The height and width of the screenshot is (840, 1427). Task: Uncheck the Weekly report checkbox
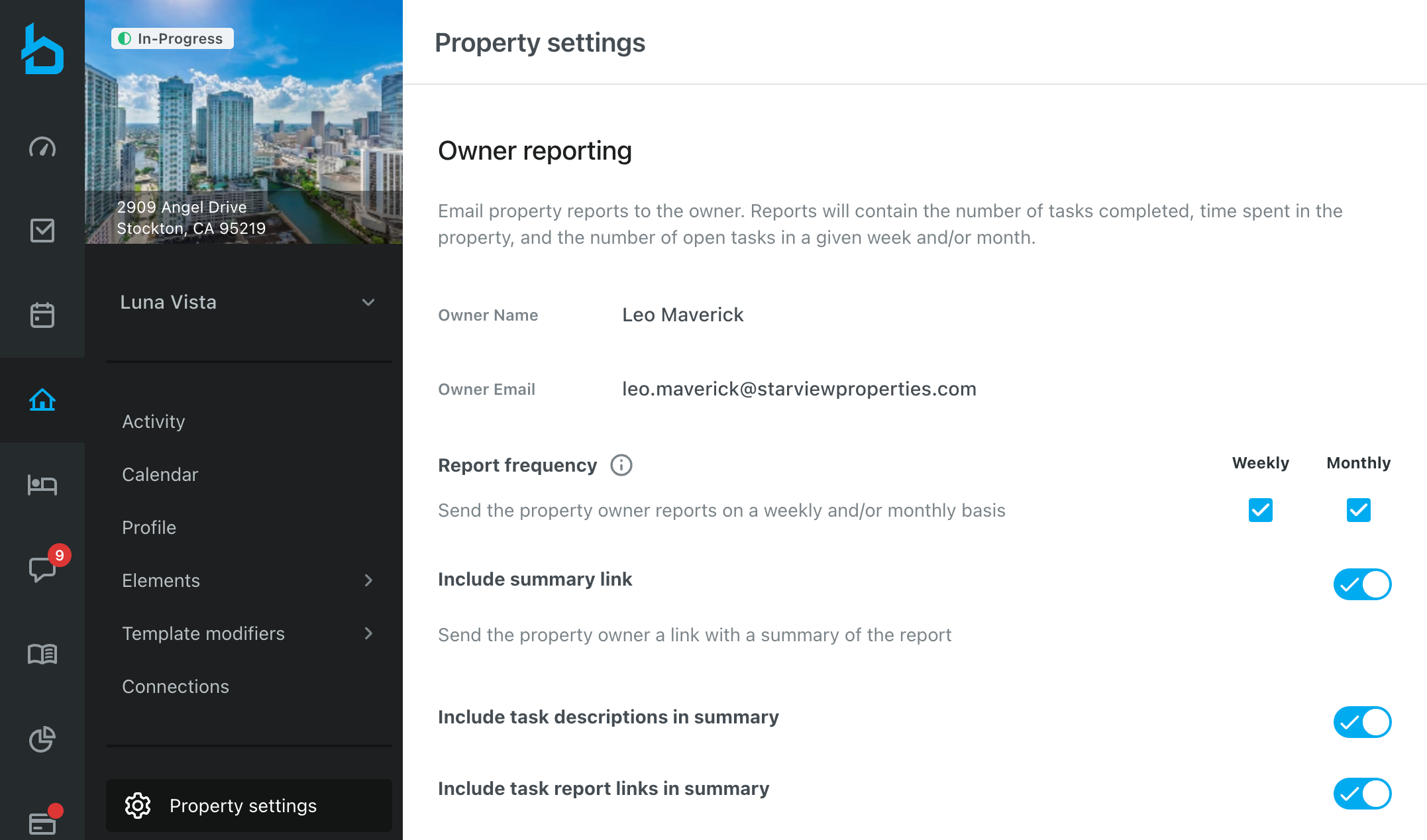coord(1260,510)
